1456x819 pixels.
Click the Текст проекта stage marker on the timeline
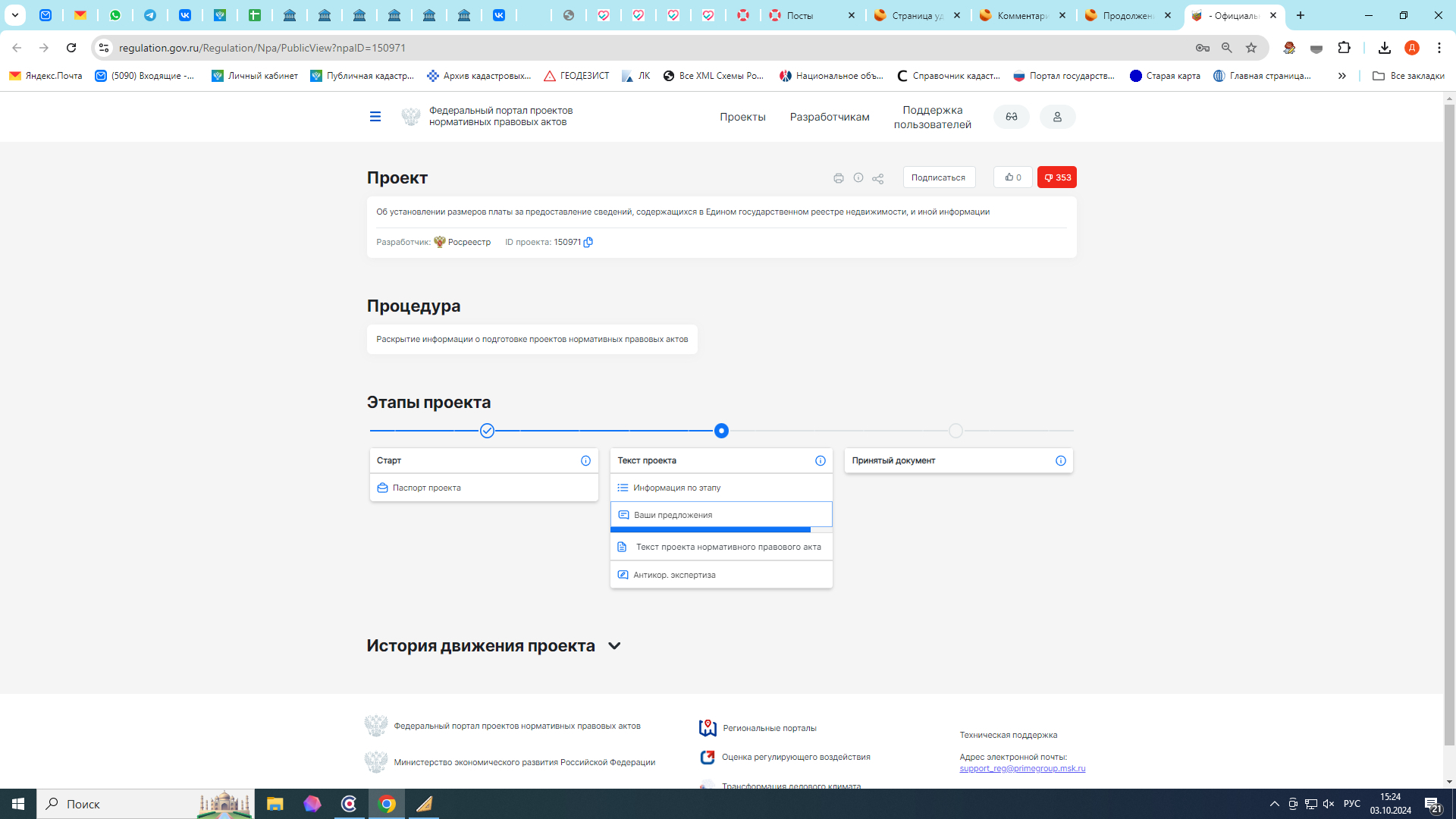(721, 431)
